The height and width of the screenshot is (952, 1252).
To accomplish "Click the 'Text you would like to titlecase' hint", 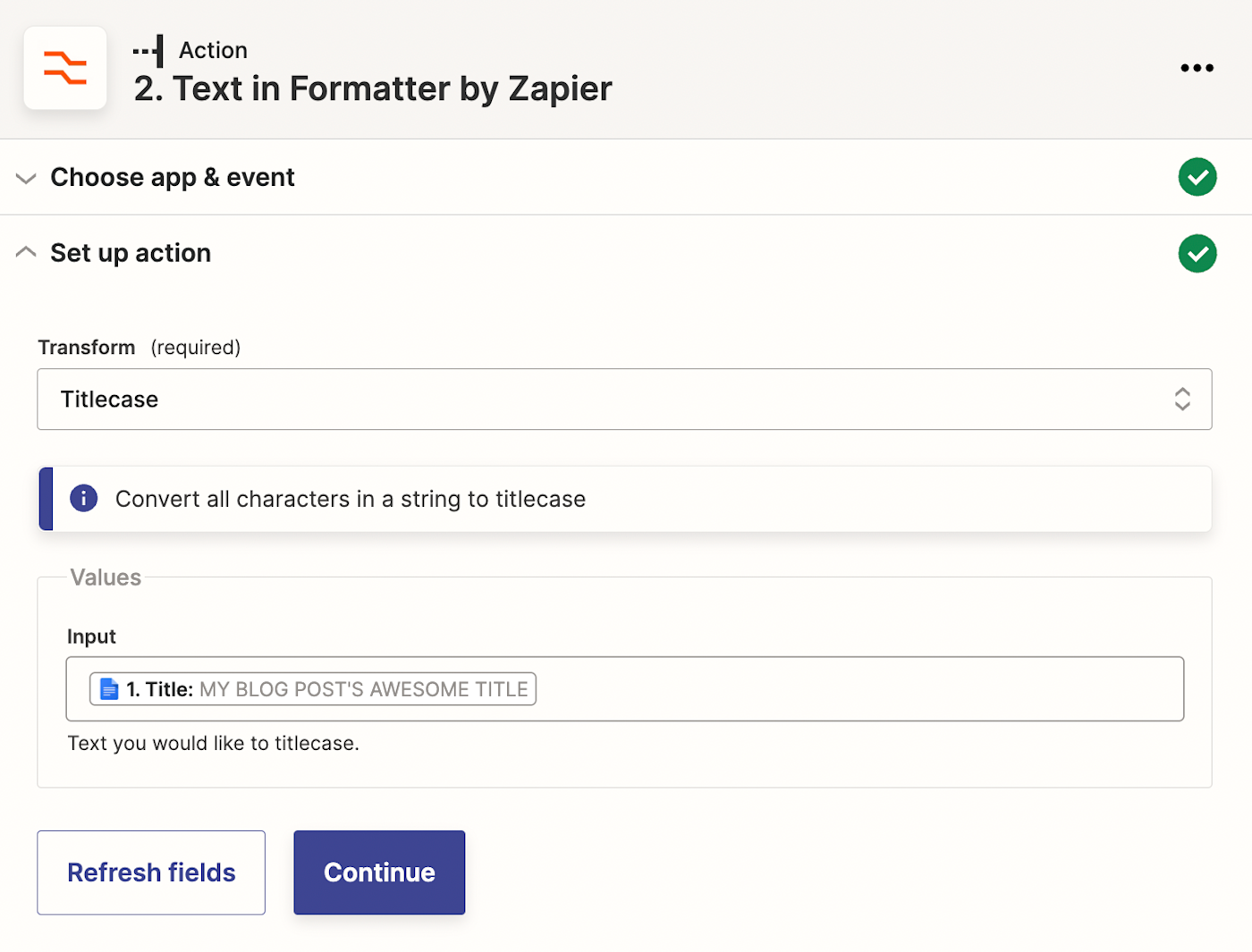I will tap(213, 743).
